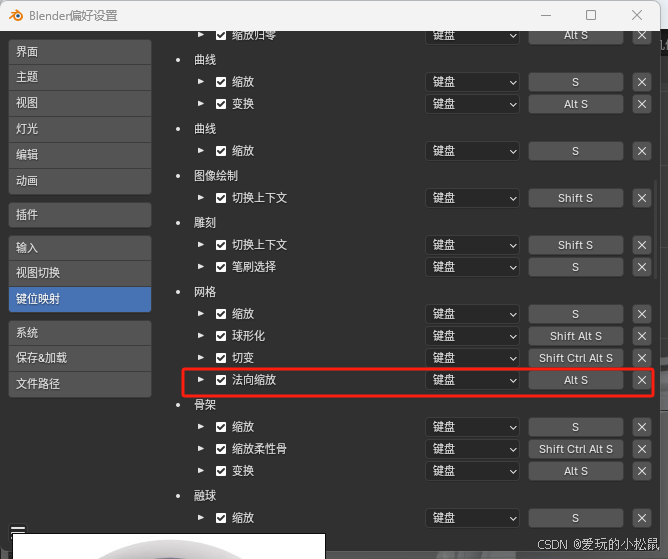Expand the 法向缩放 entry details
The width and height of the screenshot is (668, 559).
[x=201, y=379]
